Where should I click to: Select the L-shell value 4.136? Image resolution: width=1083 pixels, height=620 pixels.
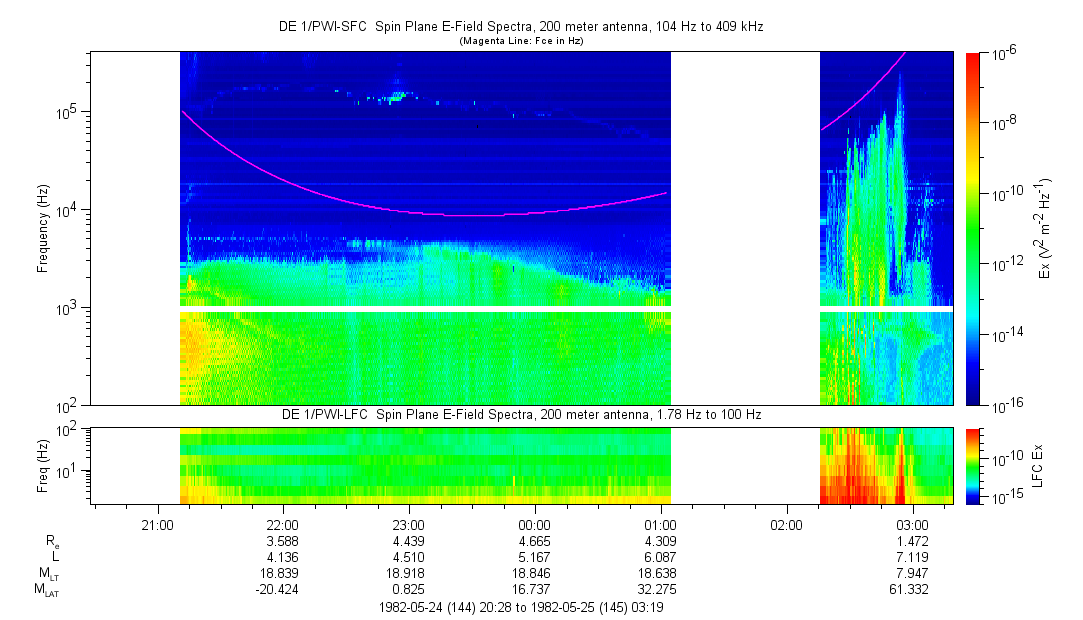point(283,557)
